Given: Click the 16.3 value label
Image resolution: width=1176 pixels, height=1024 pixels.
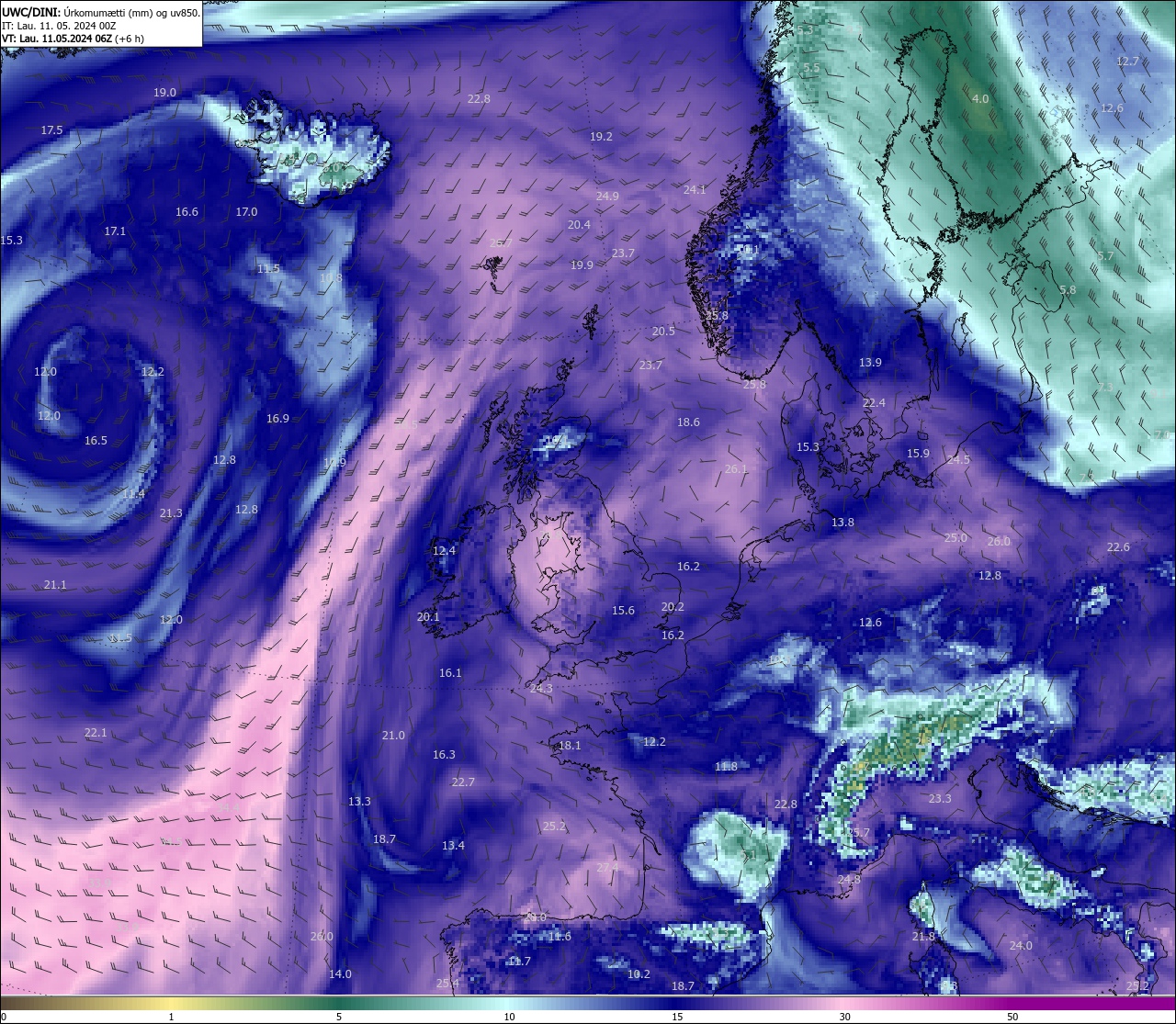Looking at the screenshot, I should coord(444,755).
